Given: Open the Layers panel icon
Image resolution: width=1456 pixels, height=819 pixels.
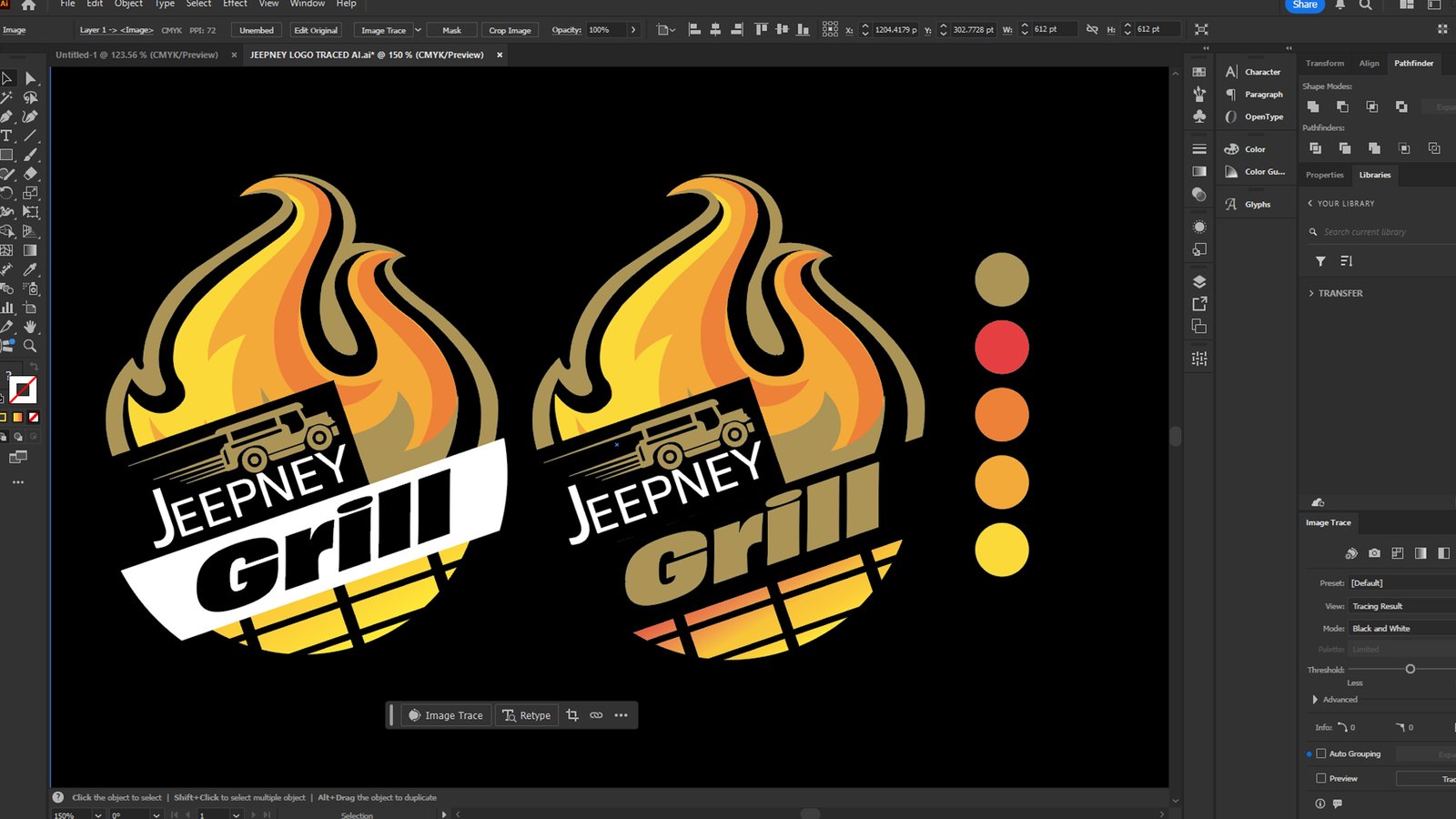Looking at the screenshot, I should 1199,281.
